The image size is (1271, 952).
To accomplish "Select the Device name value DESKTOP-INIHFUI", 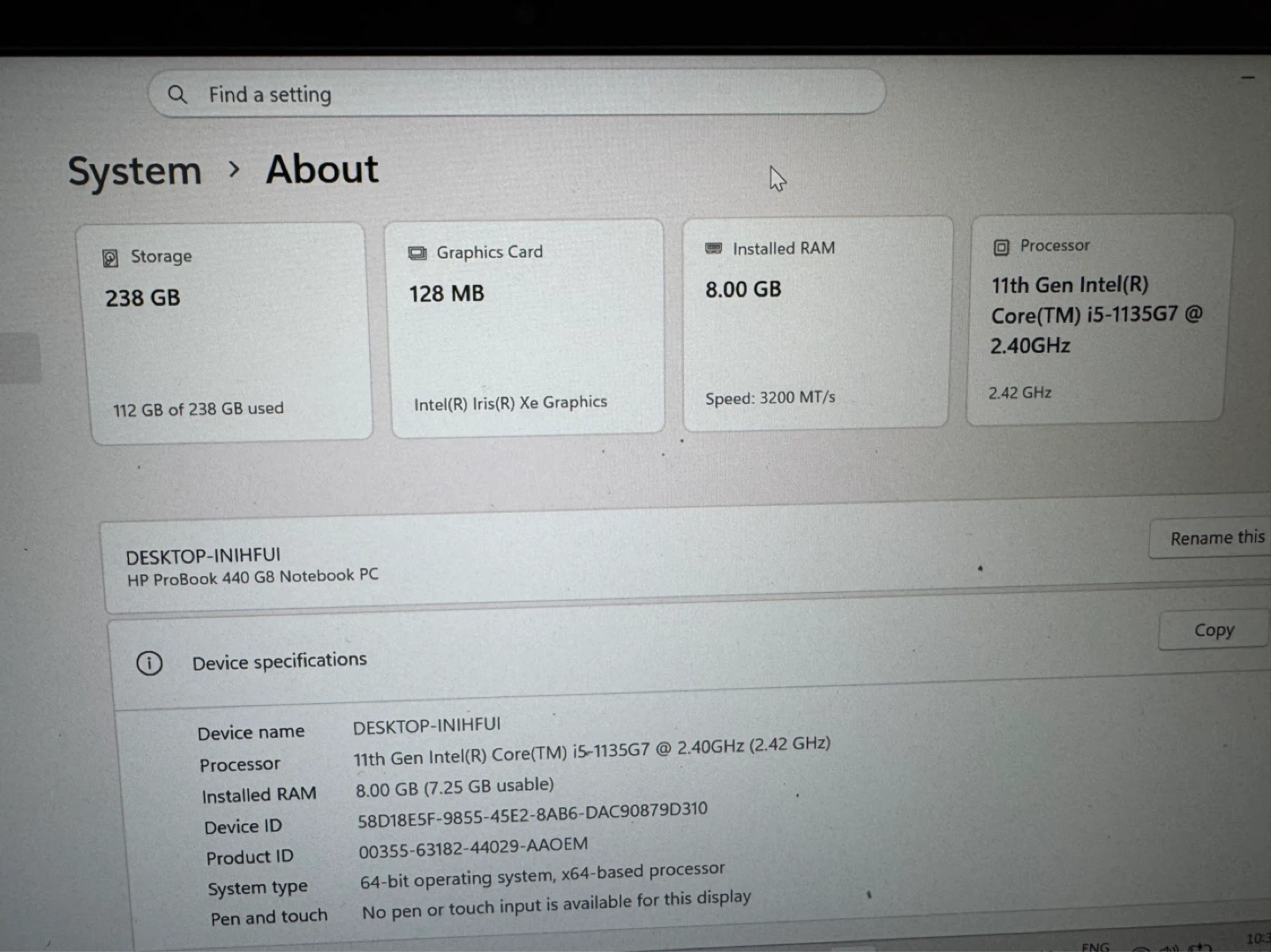I will pos(426,725).
